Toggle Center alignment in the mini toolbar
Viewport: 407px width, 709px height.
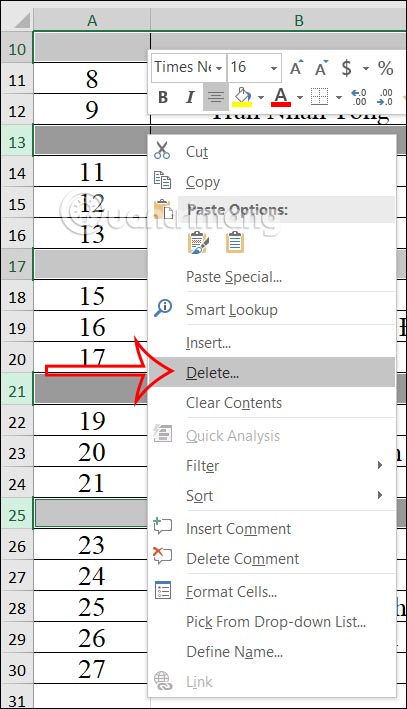tap(216, 97)
